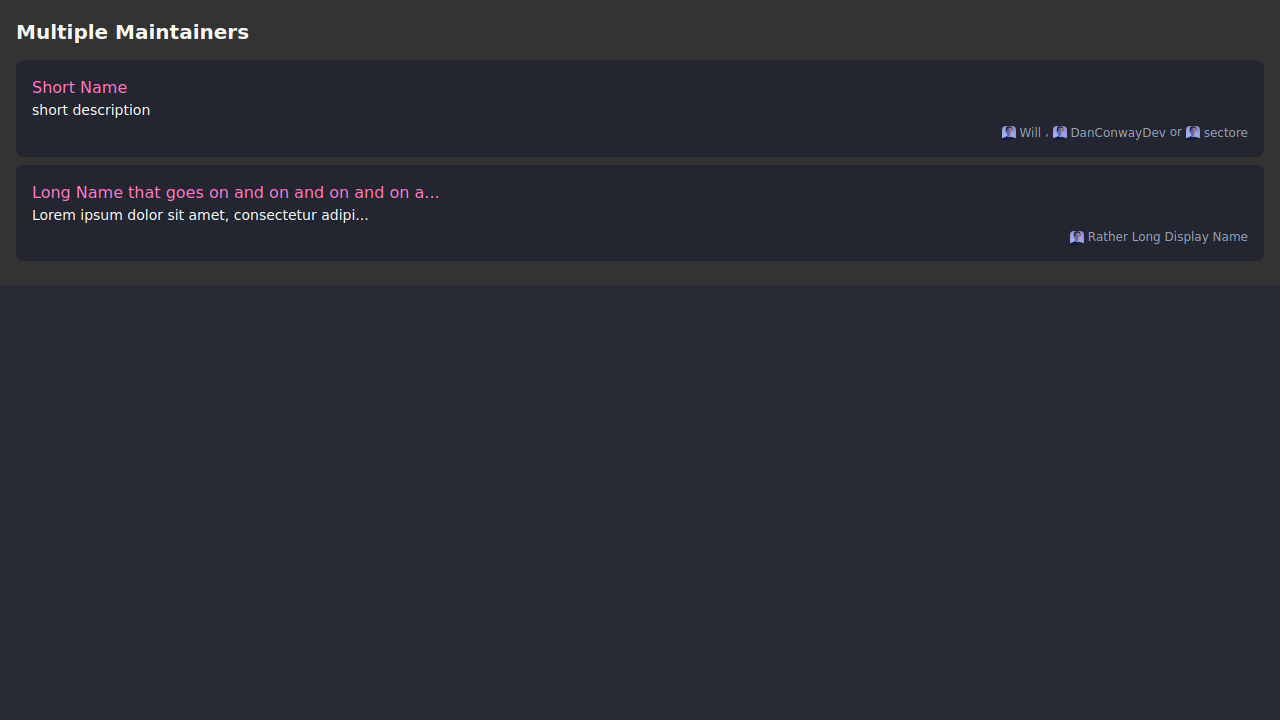Screen dimensions: 1280x720
Task: Click the empty dark area below the cards
Action: 640,500
